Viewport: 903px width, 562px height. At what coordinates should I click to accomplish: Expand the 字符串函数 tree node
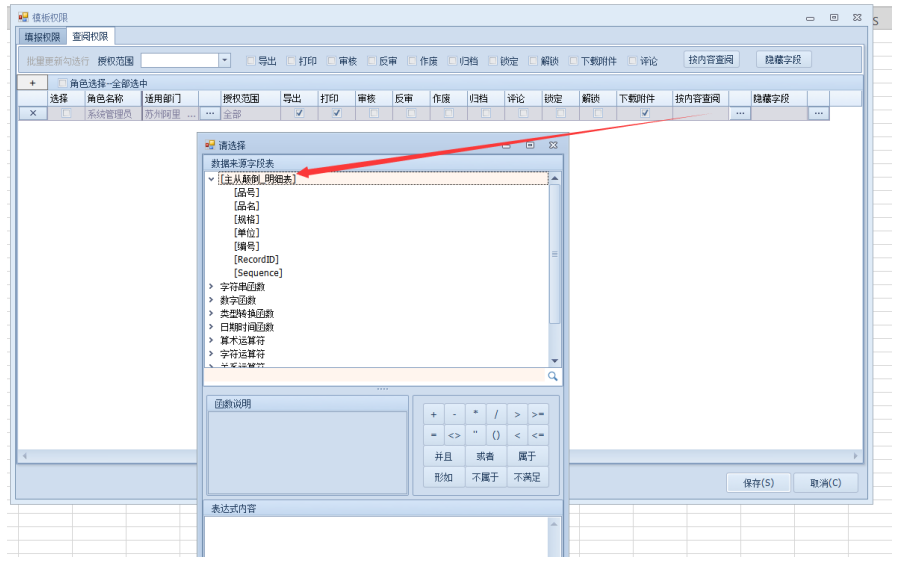[210, 287]
